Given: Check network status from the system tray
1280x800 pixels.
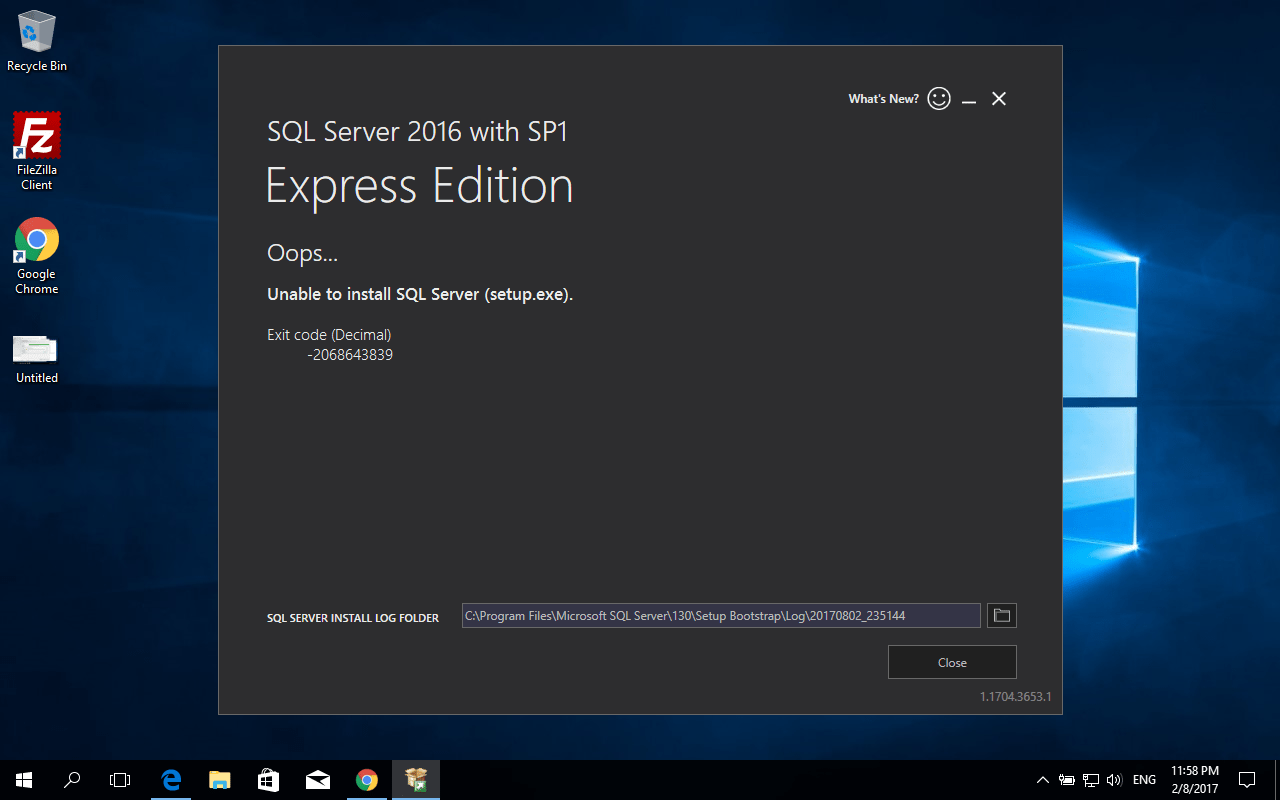Looking at the screenshot, I should [1089, 779].
